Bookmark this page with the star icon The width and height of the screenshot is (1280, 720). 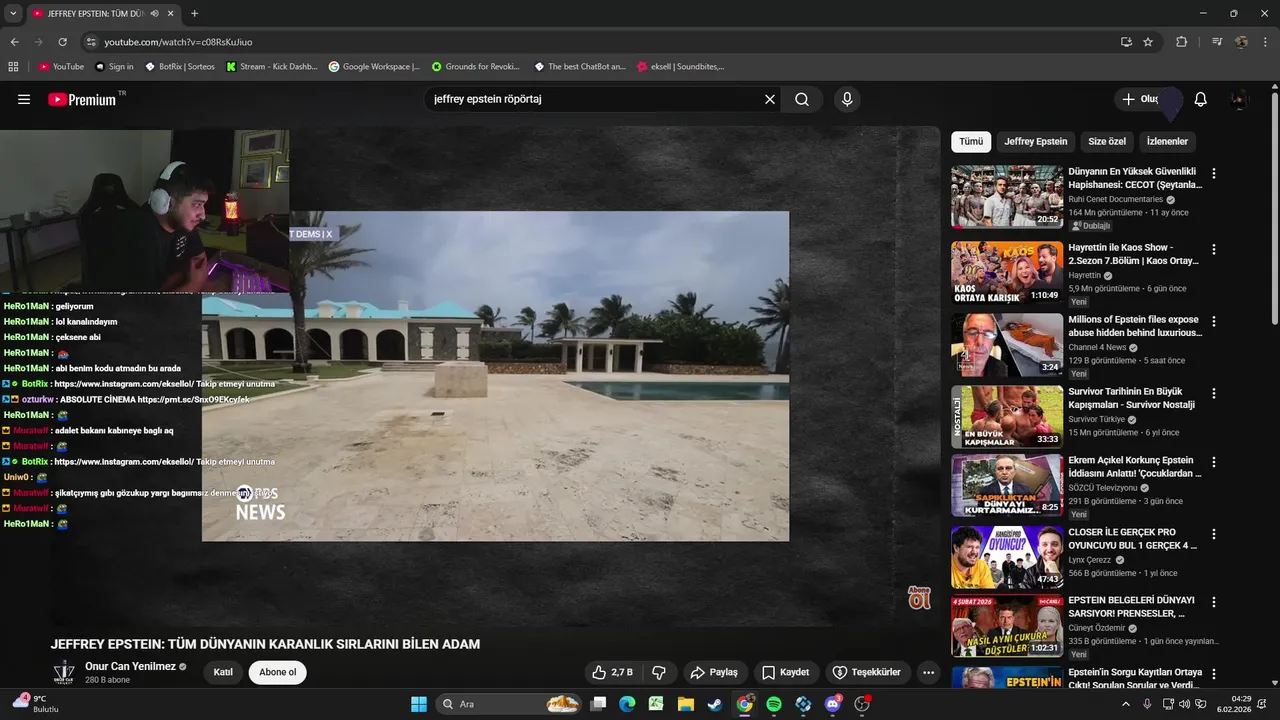[1148, 42]
